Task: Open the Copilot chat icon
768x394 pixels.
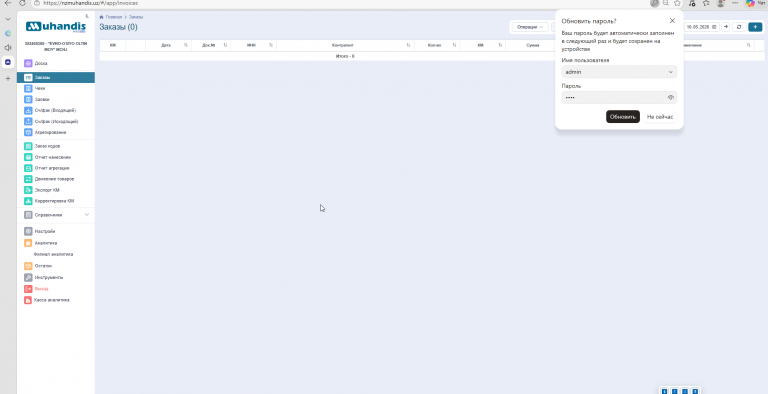Action: 750,3
